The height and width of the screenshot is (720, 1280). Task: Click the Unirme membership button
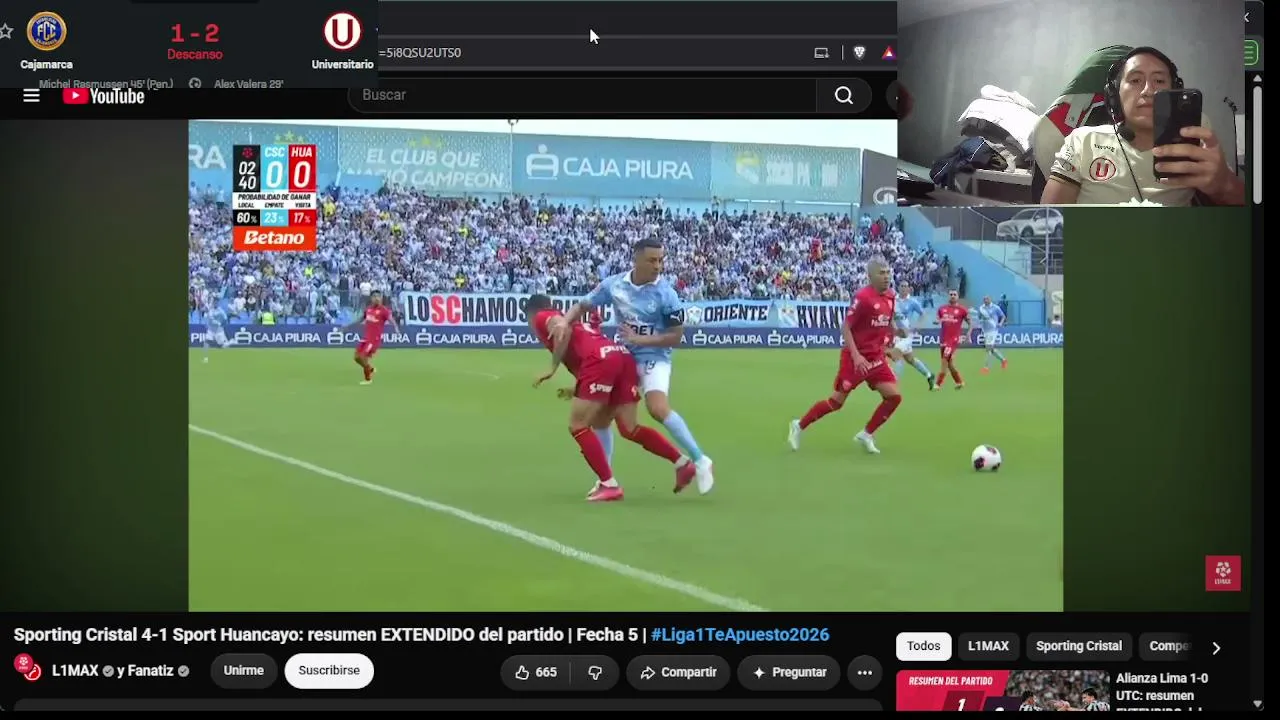(x=243, y=671)
